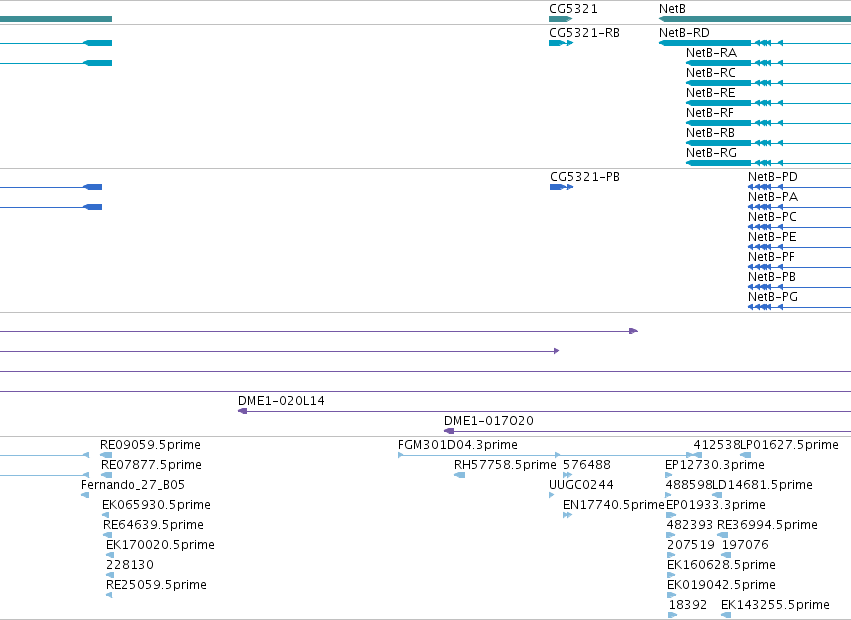Select the 197076 feature

726,555
